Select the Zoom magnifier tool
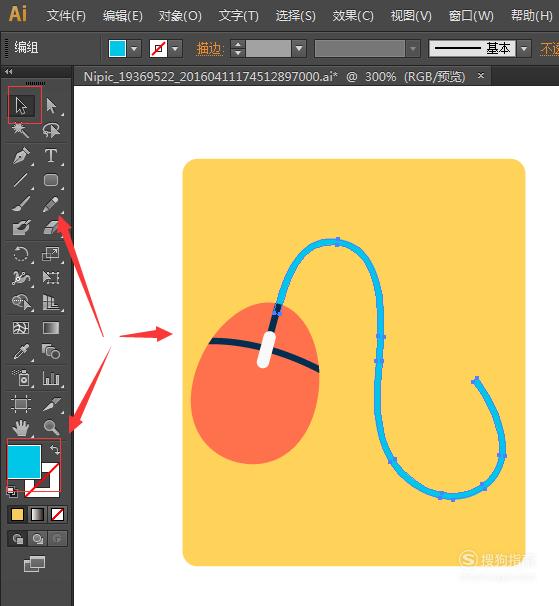Image resolution: width=559 pixels, height=606 pixels. click(x=51, y=427)
